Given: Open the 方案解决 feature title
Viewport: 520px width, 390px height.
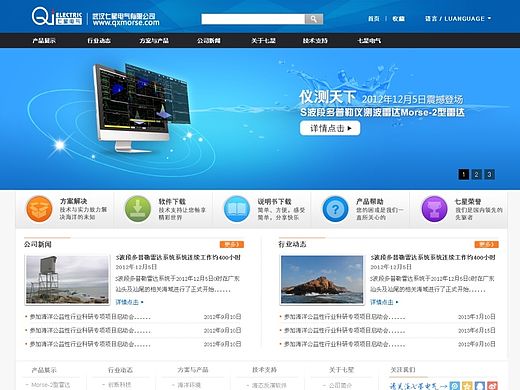Looking at the screenshot, I should click(74, 201).
